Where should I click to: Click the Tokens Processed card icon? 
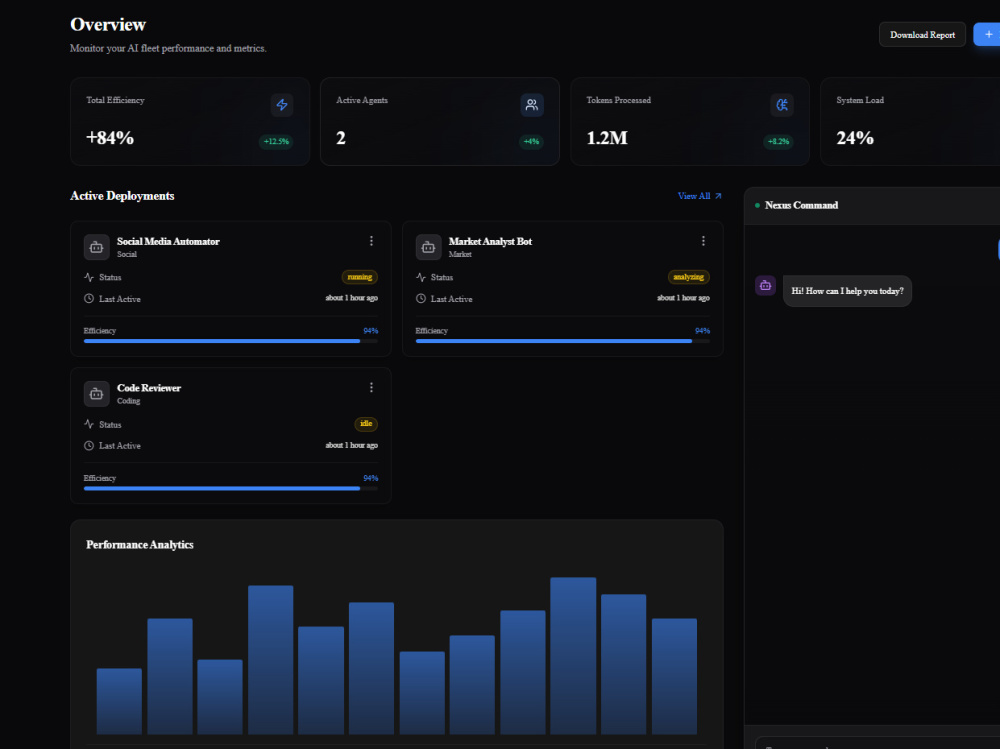782,105
